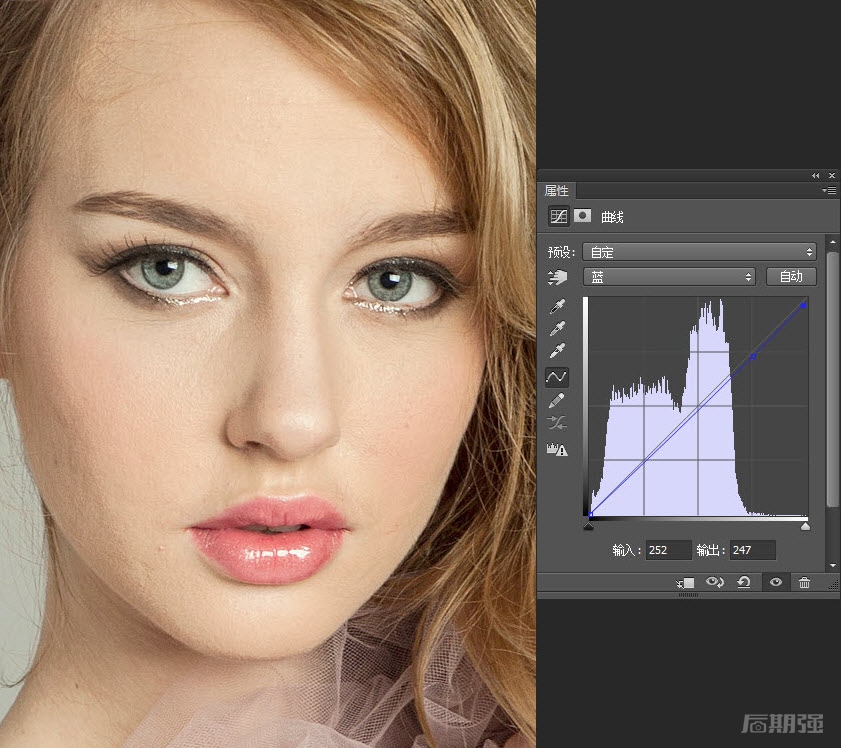
Task: Click the 输出 field showing 247
Action: (x=753, y=550)
